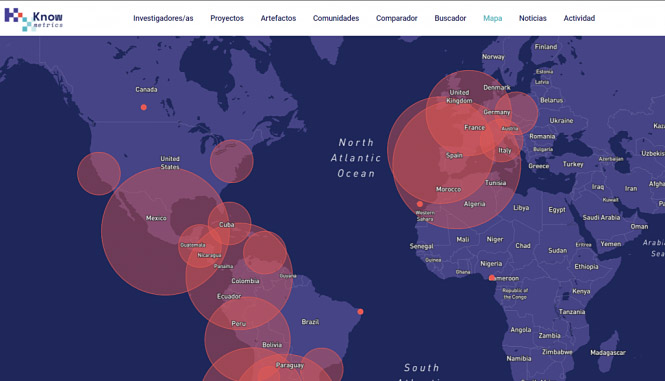Select the active Mapa tab

pyautogui.click(x=492, y=18)
